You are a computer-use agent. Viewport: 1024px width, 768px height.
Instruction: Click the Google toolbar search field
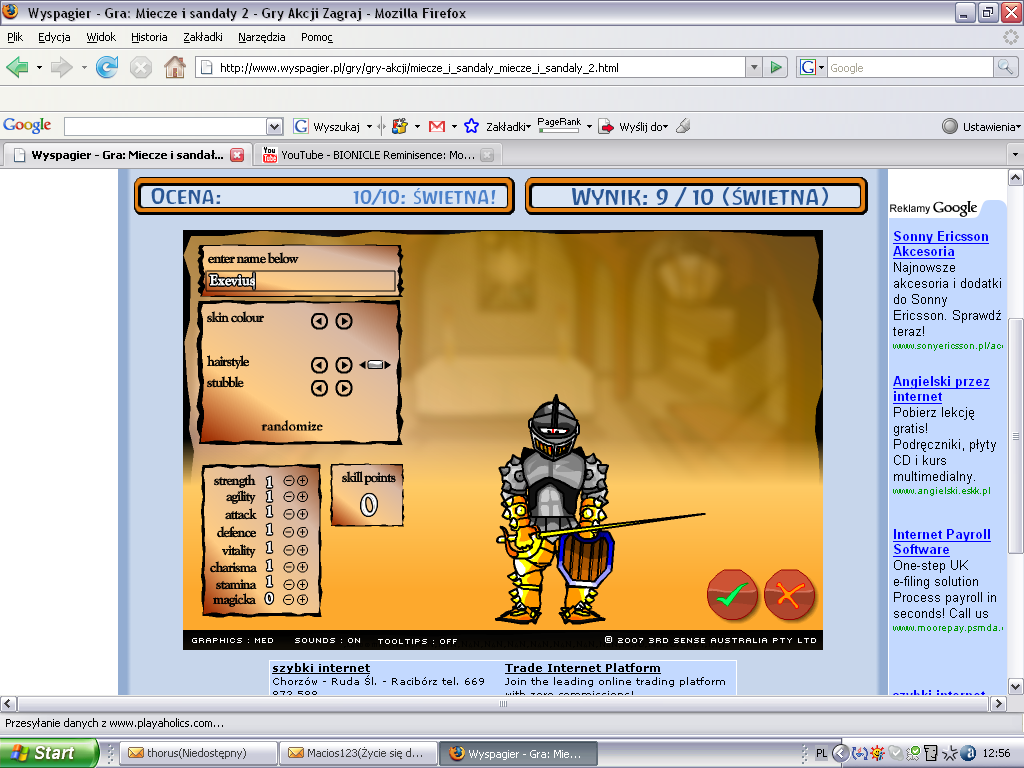tap(166, 127)
